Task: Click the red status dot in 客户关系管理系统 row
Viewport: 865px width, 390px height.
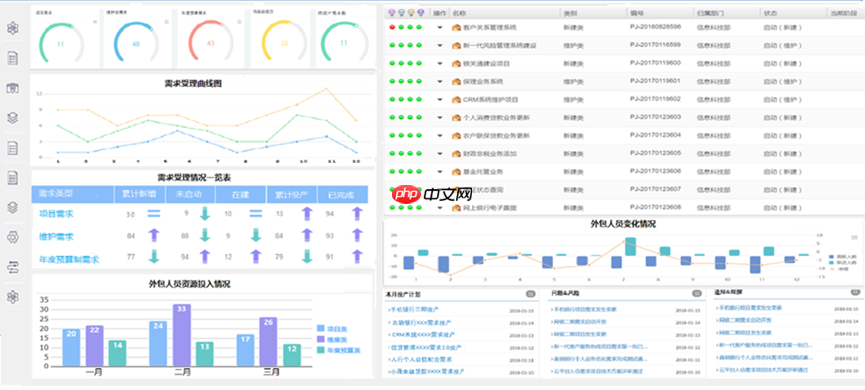Action: [392, 27]
